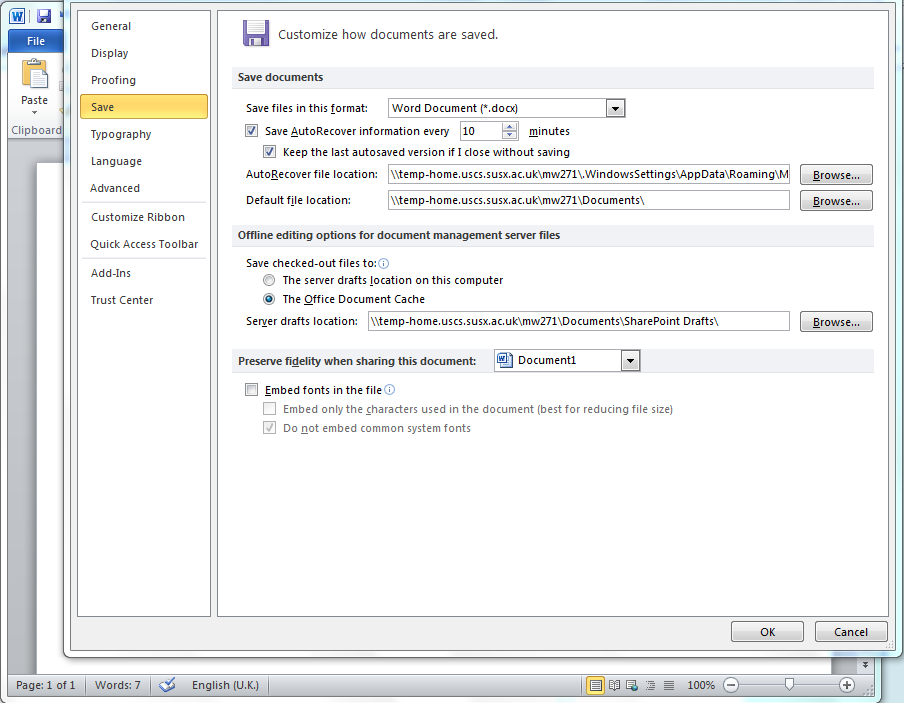Screen dimensions: 904x703
Task: Toggle Keep the last autosaved version checkbox
Action: pos(269,152)
